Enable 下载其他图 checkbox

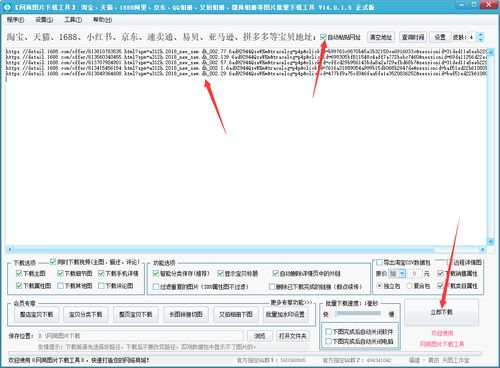(60, 286)
